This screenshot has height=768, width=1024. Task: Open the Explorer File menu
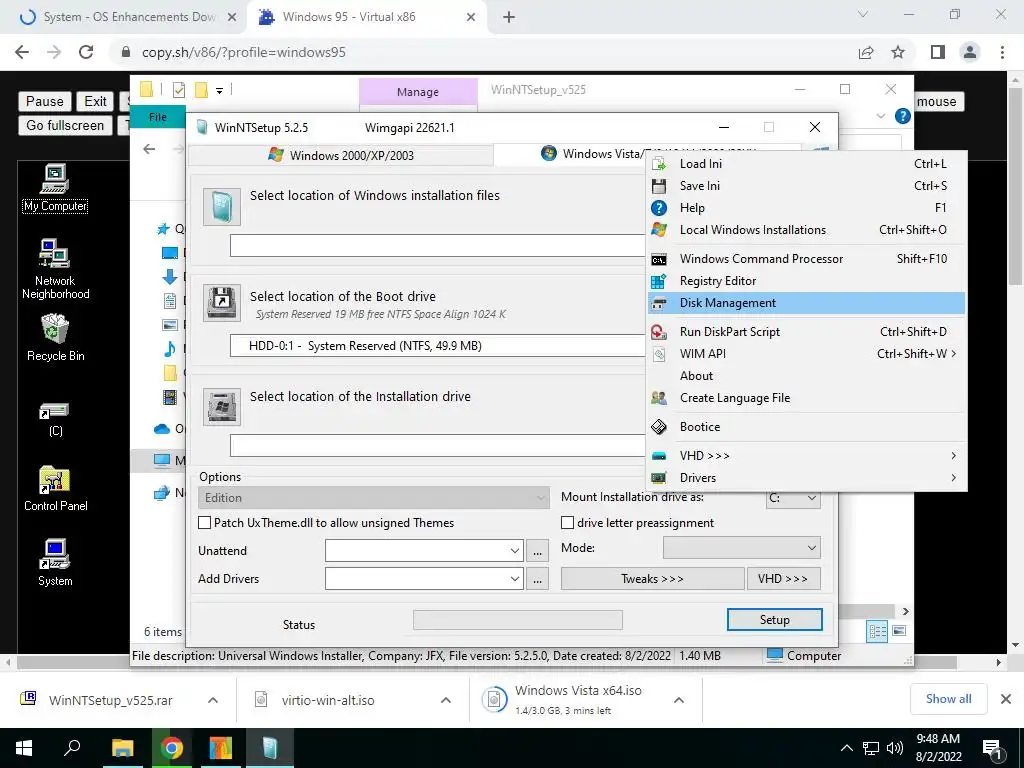click(x=157, y=117)
